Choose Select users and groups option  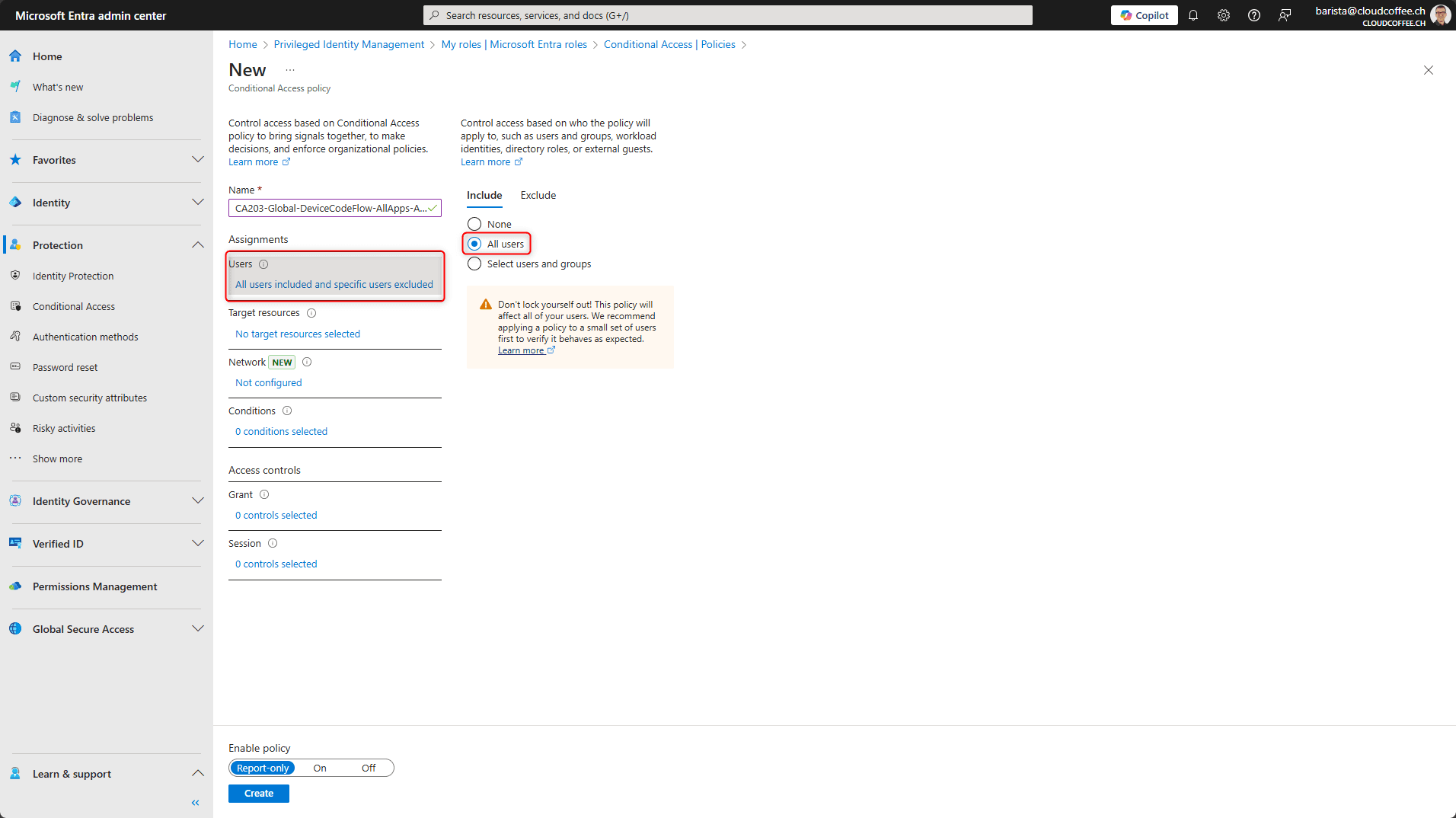pyautogui.click(x=474, y=264)
